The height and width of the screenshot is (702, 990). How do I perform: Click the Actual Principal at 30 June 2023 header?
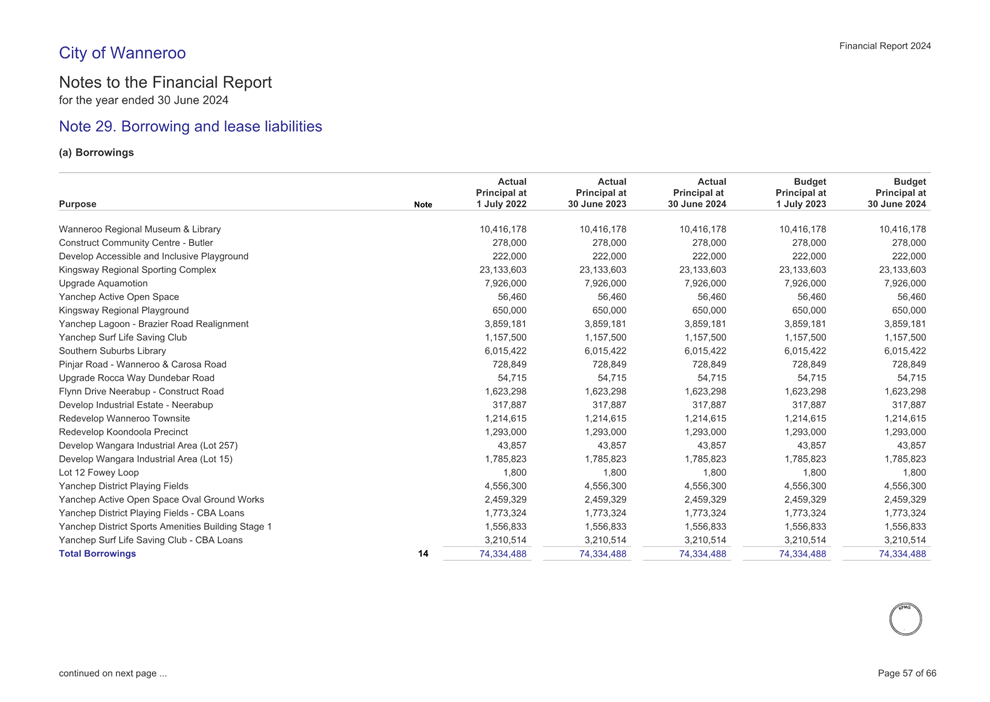(x=598, y=191)
